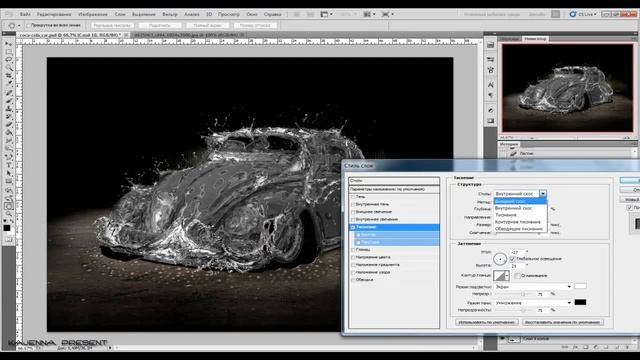640x360 pixels.
Task: Toggle Прокрутка во всех окнах checkbox
Action: [x=28, y=25]
